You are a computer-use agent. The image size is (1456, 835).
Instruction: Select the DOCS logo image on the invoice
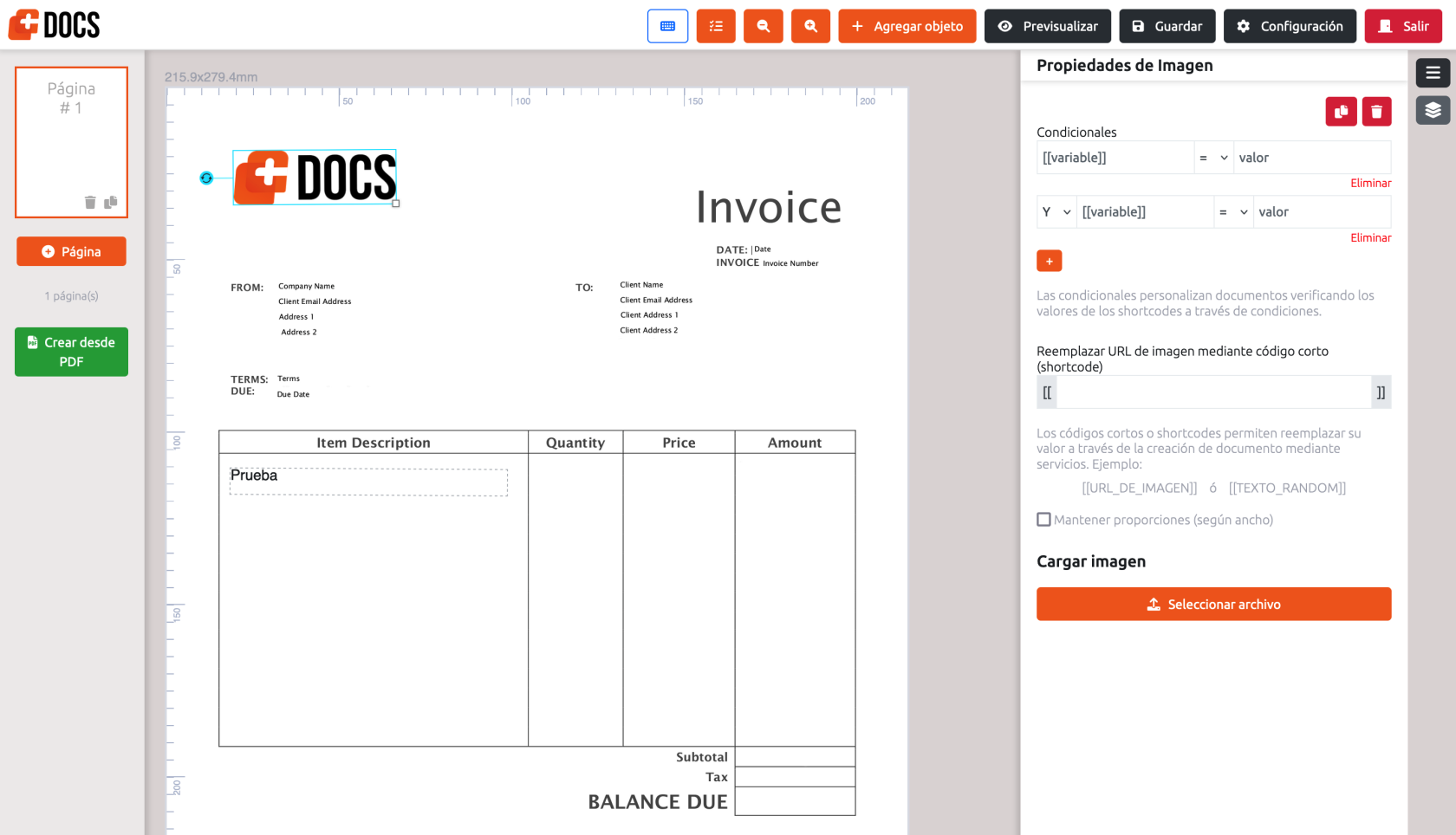(x=315, y=178)
